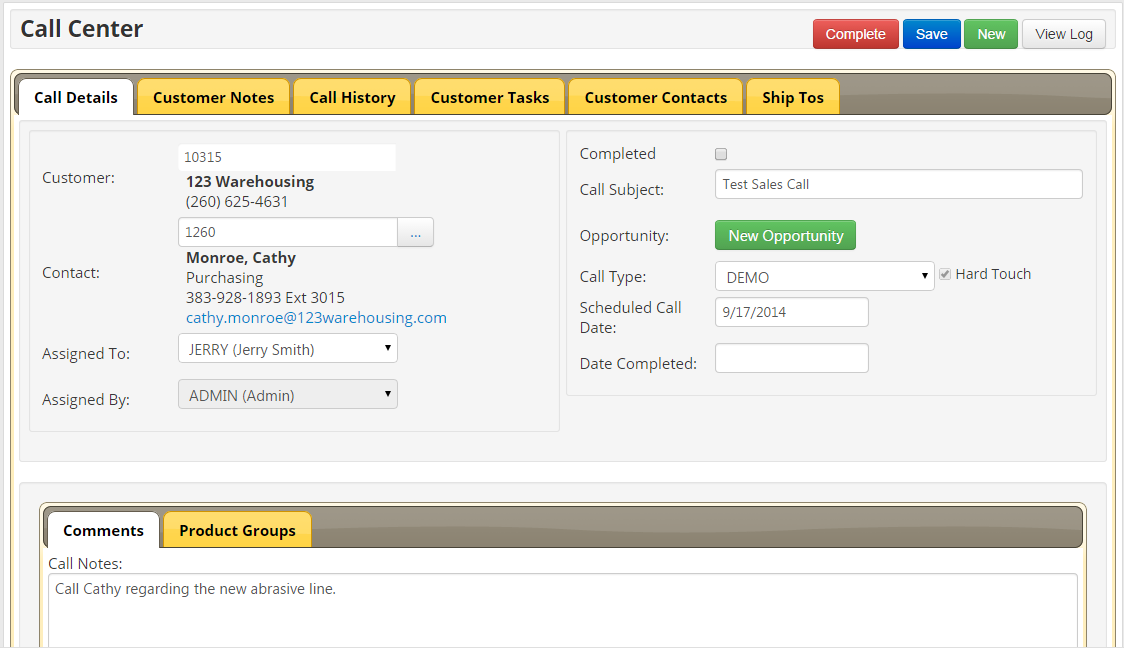This screenshot has height=648, width=1124.
Task: Click the red Complete button
Action: click(x=855, y=34)
